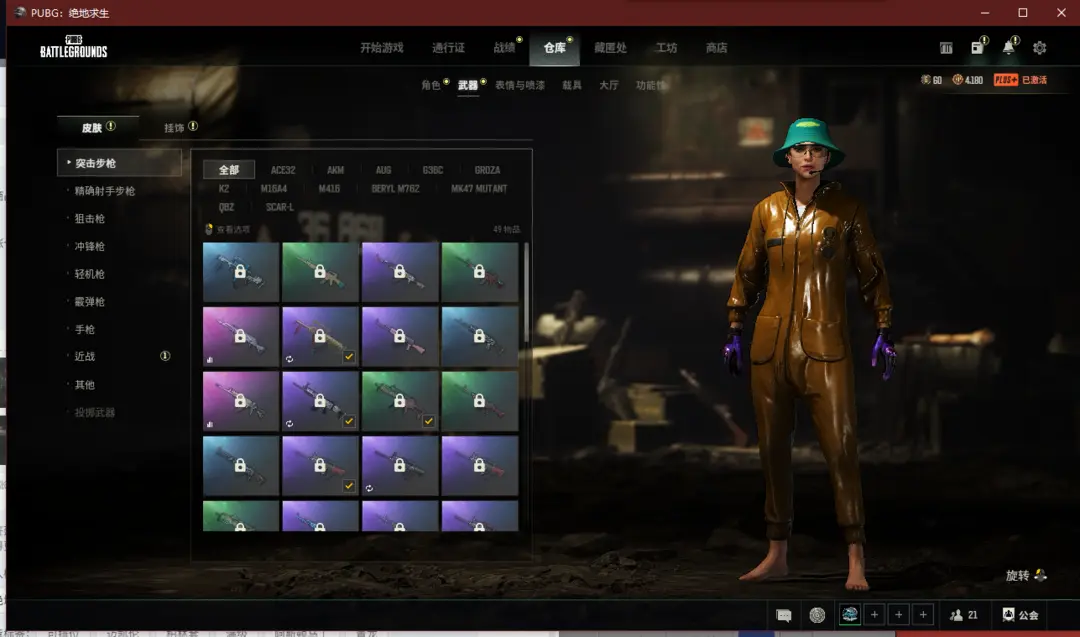Toggle checkmark on fourth-row purple skin with red stock

tap(349, 485)
